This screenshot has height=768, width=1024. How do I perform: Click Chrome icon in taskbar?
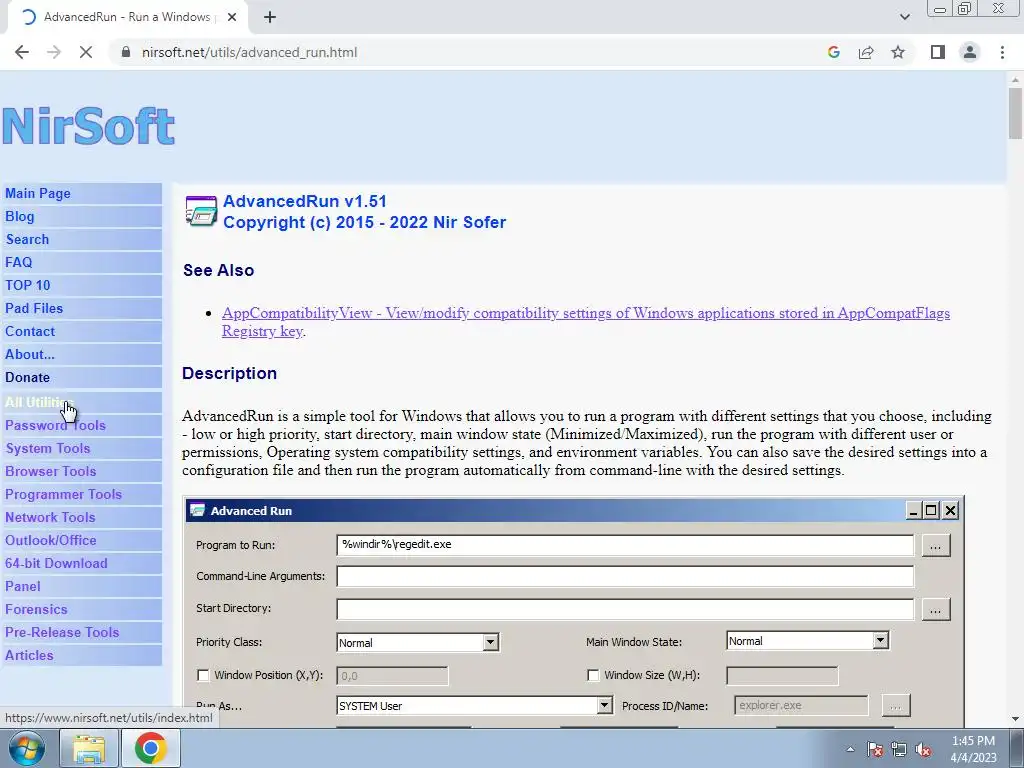151,748
